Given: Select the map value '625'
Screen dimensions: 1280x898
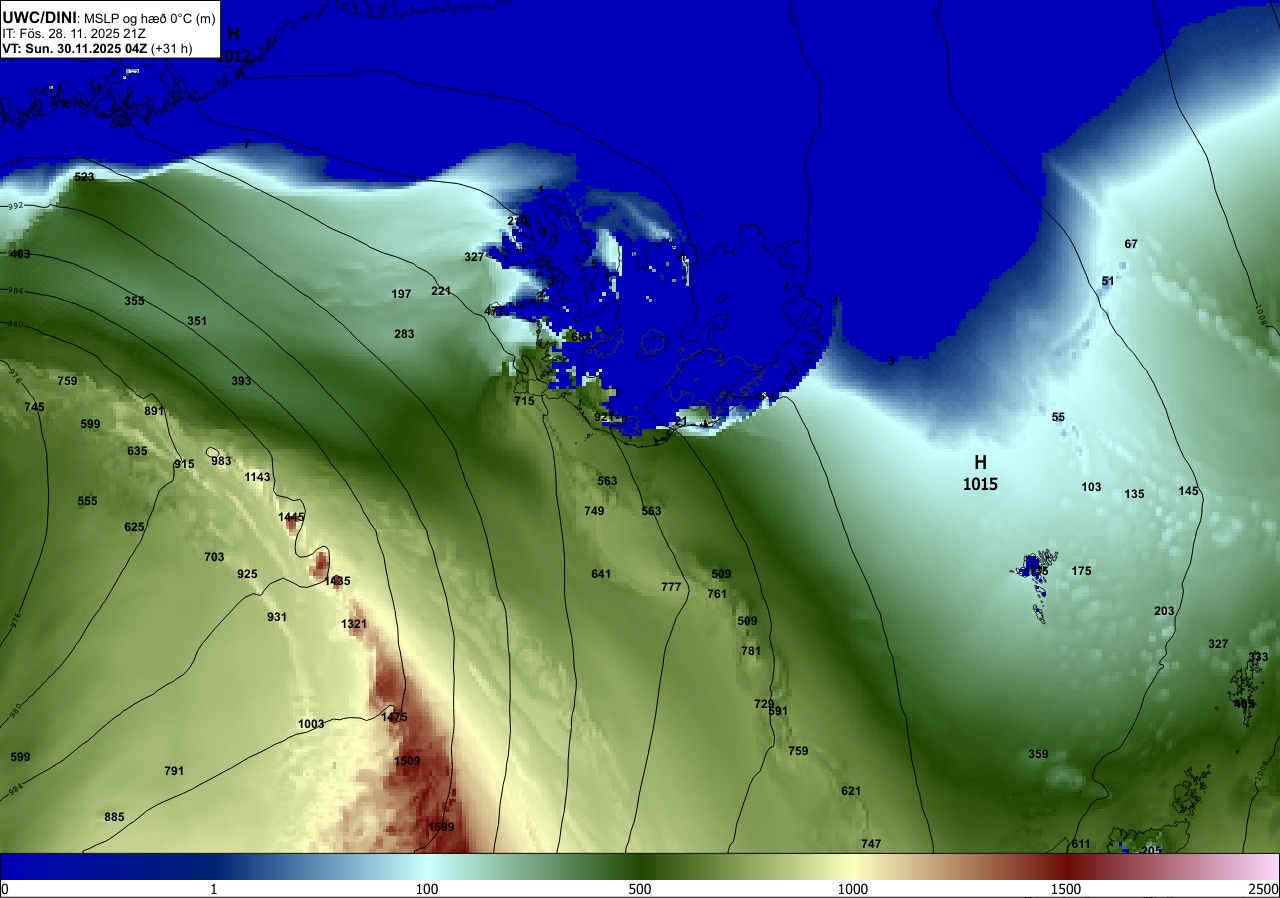Looking at the screenshot, I should (x=134, y=527).
